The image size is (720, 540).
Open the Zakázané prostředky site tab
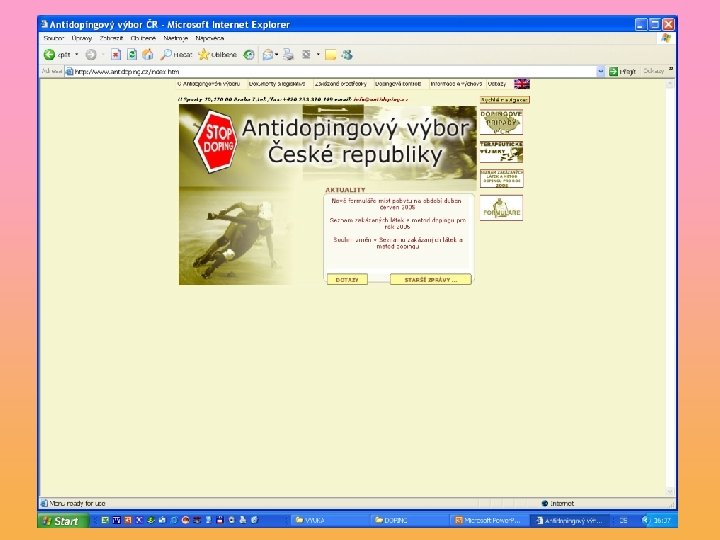[341, 84]
